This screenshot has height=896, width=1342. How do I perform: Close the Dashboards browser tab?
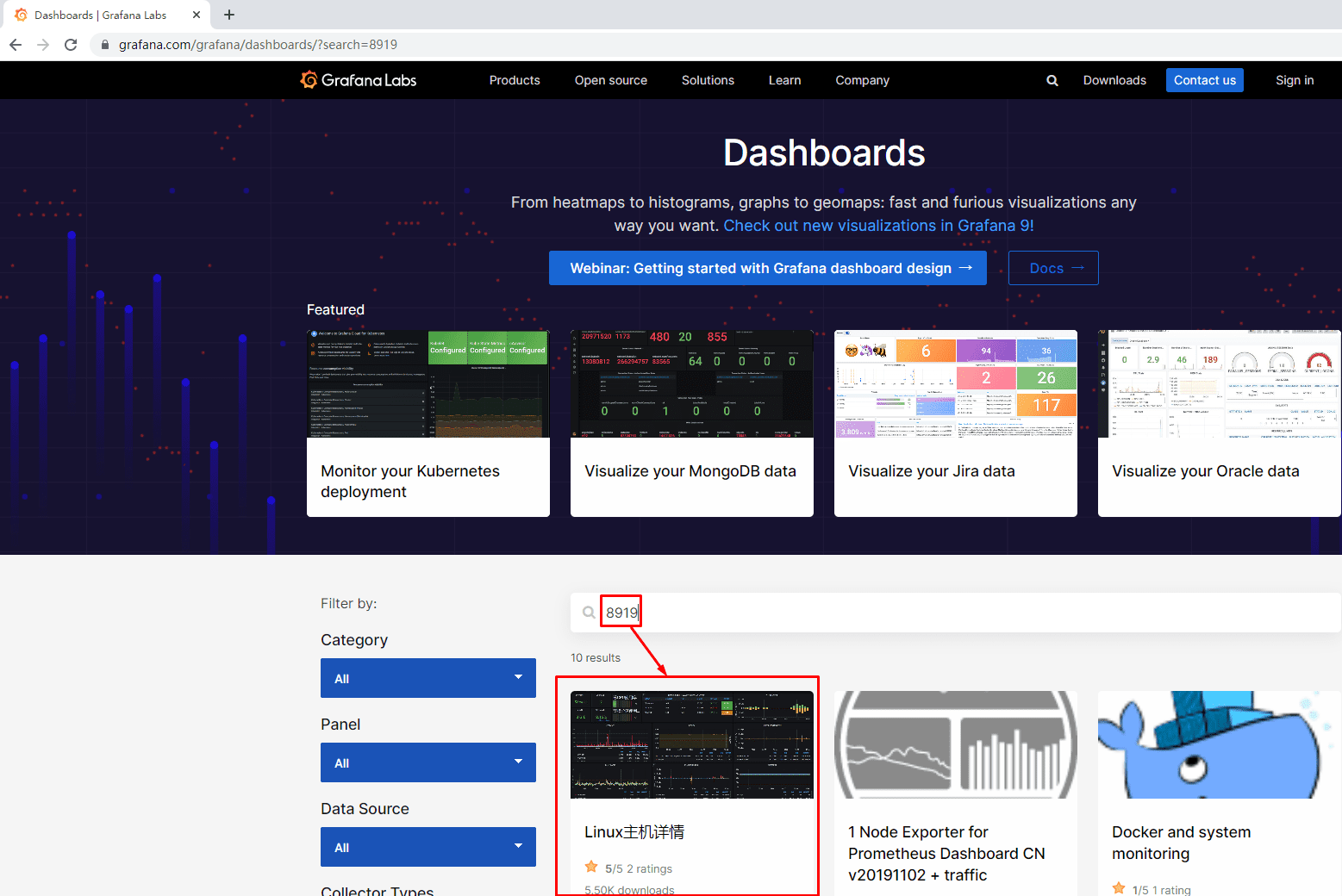(x=197, y=15)
